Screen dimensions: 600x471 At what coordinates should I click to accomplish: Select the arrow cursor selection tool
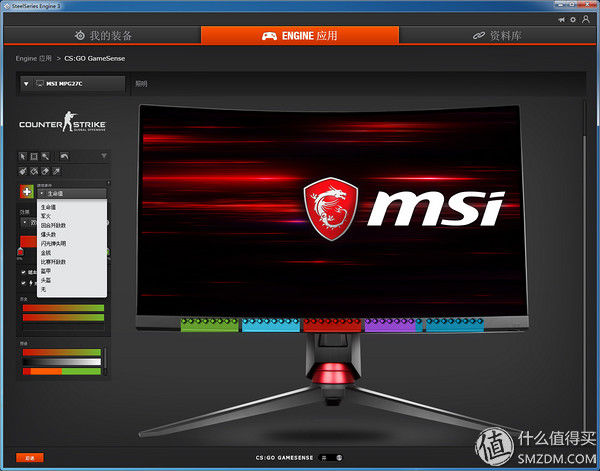coord(23,156)
